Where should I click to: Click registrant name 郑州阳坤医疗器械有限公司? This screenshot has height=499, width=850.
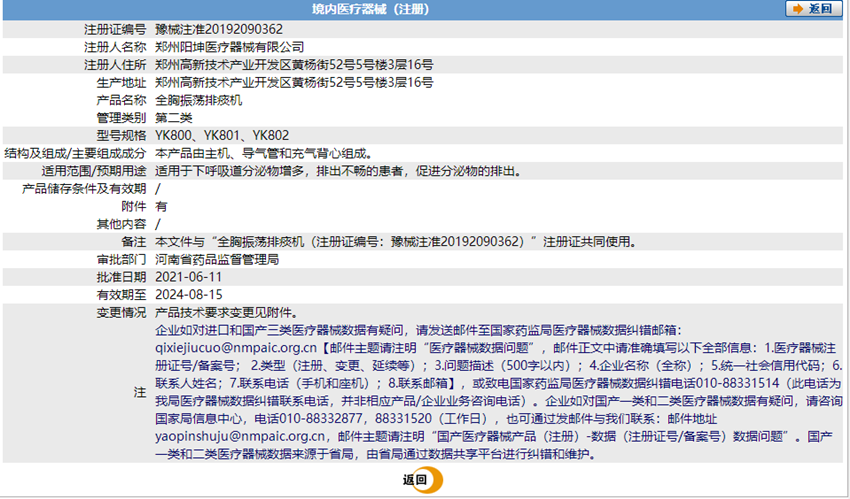click(x=229, y=47)
